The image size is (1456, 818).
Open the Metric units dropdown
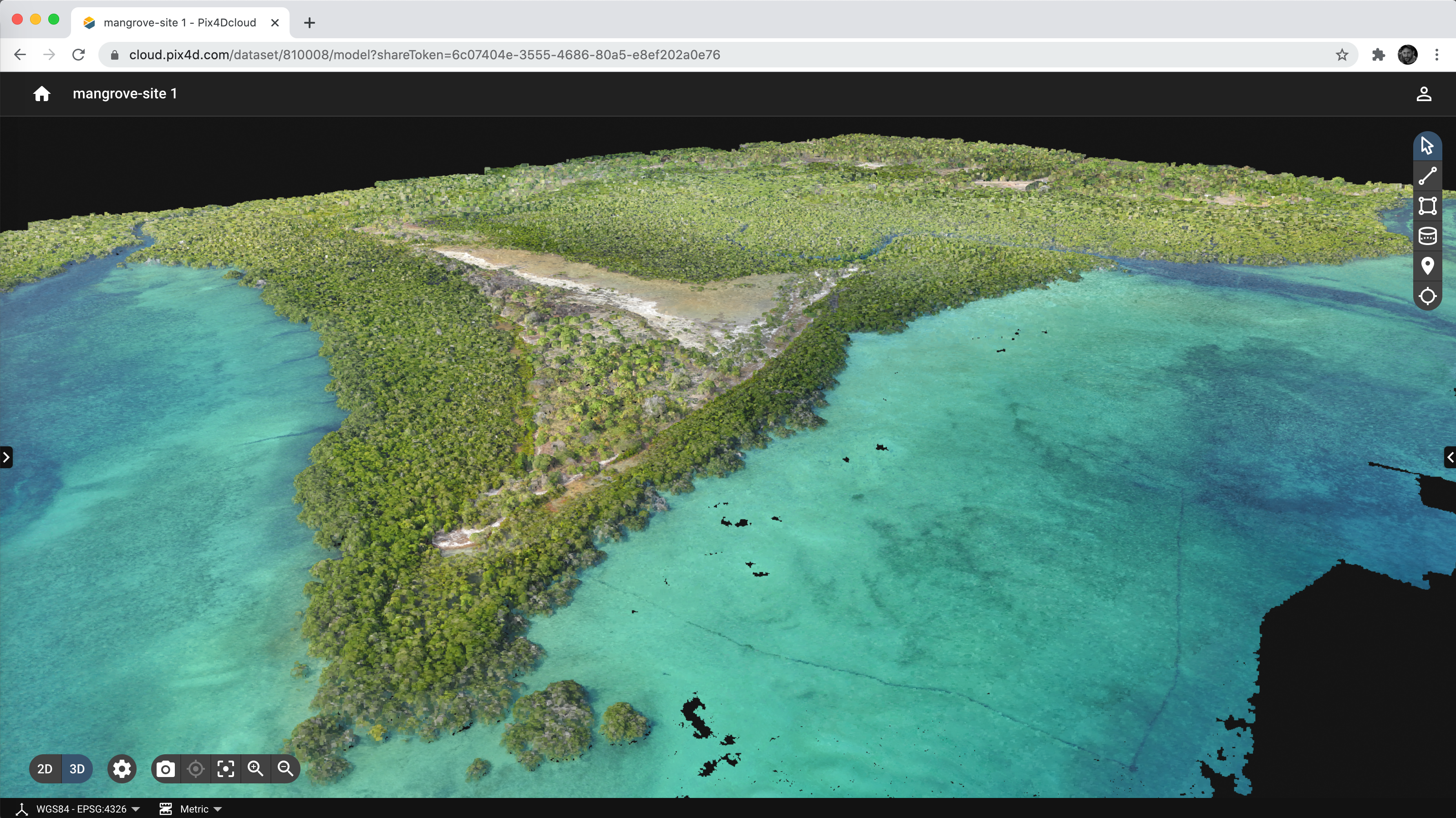194,809
